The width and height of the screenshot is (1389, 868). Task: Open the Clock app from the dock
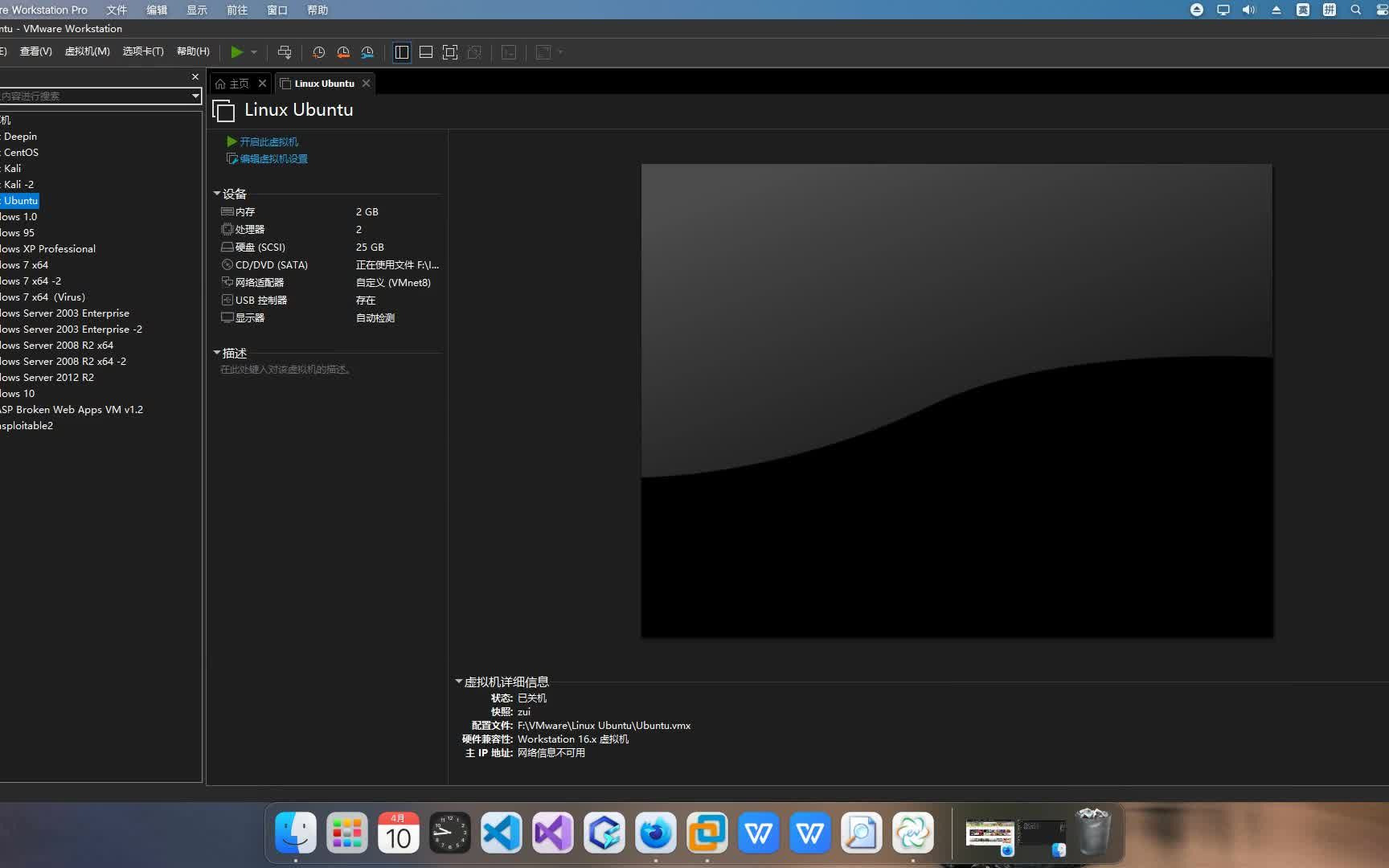[x=450, y=833]
